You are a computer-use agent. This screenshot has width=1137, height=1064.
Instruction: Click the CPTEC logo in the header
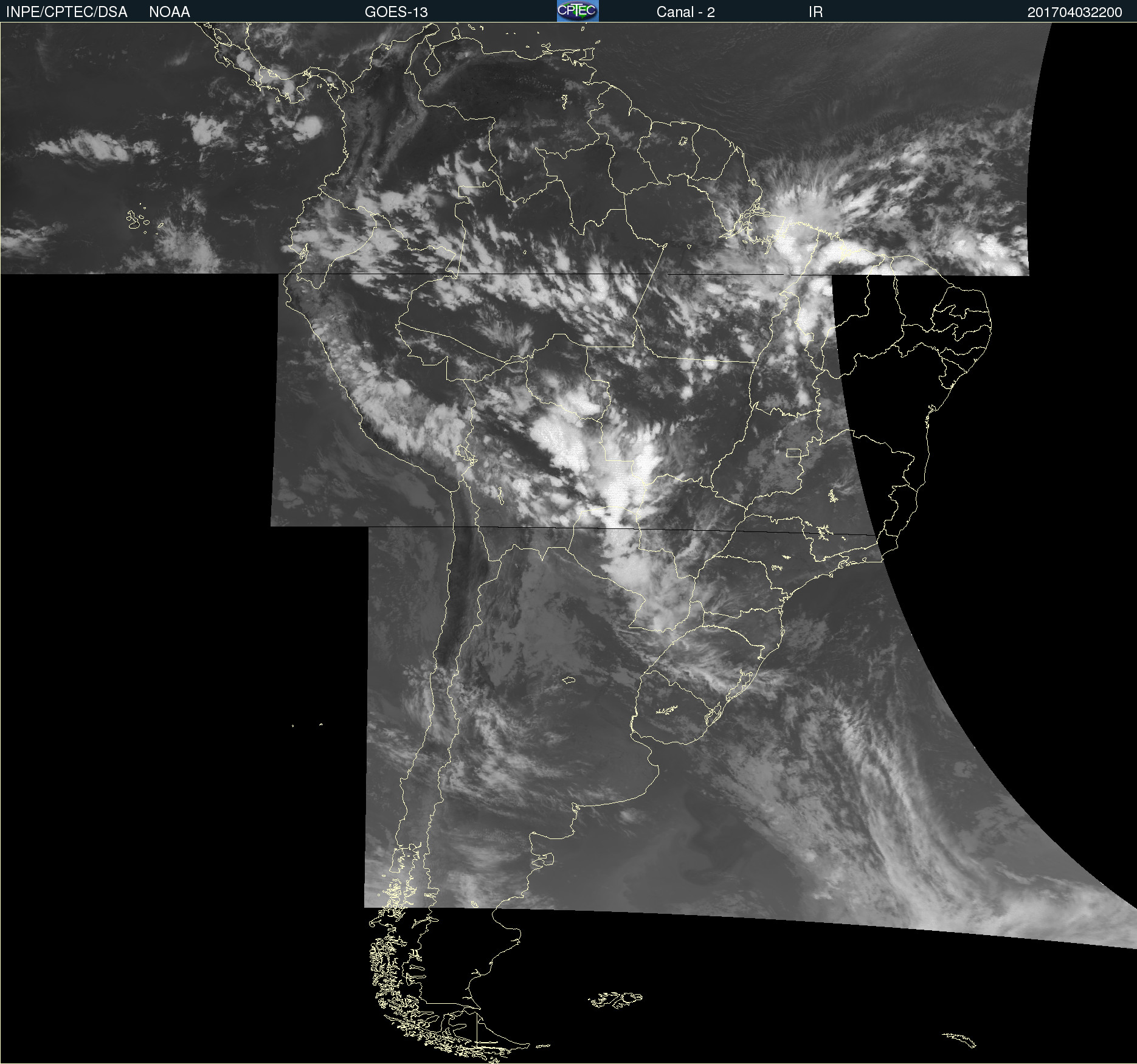point(578,11)
